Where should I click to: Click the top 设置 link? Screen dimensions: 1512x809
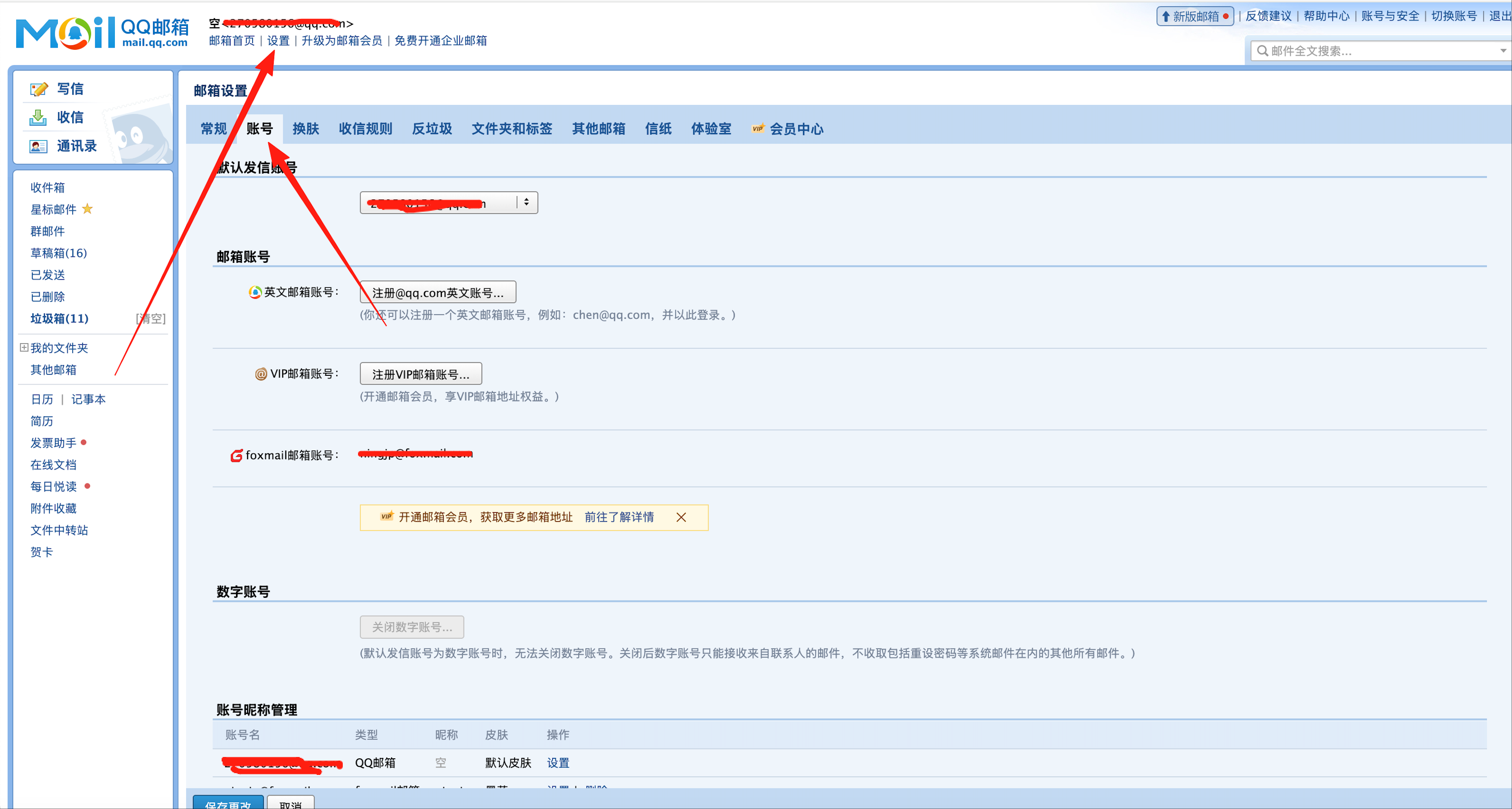[278, 40]
